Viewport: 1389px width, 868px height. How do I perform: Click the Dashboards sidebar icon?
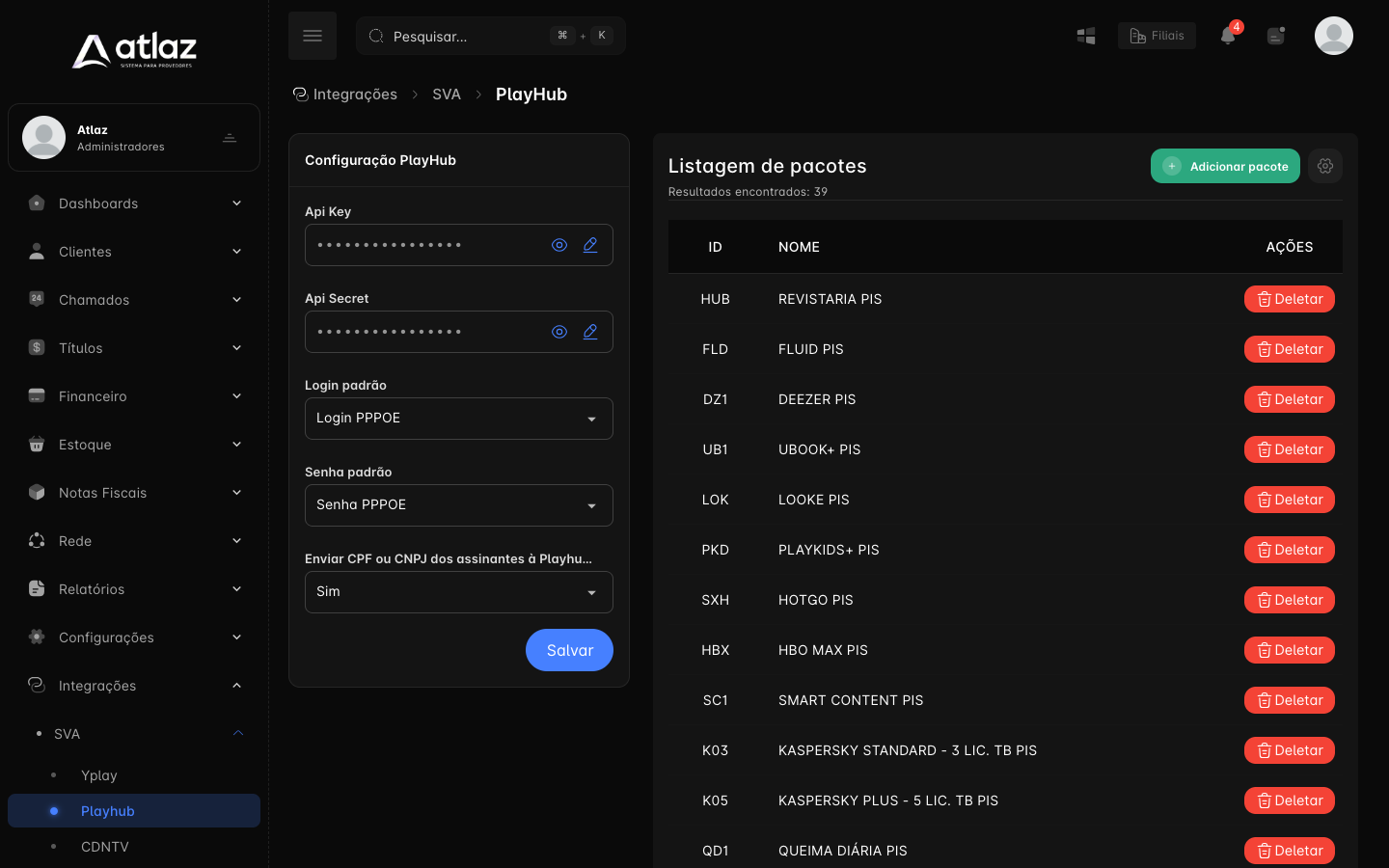(x=37, y=203)
